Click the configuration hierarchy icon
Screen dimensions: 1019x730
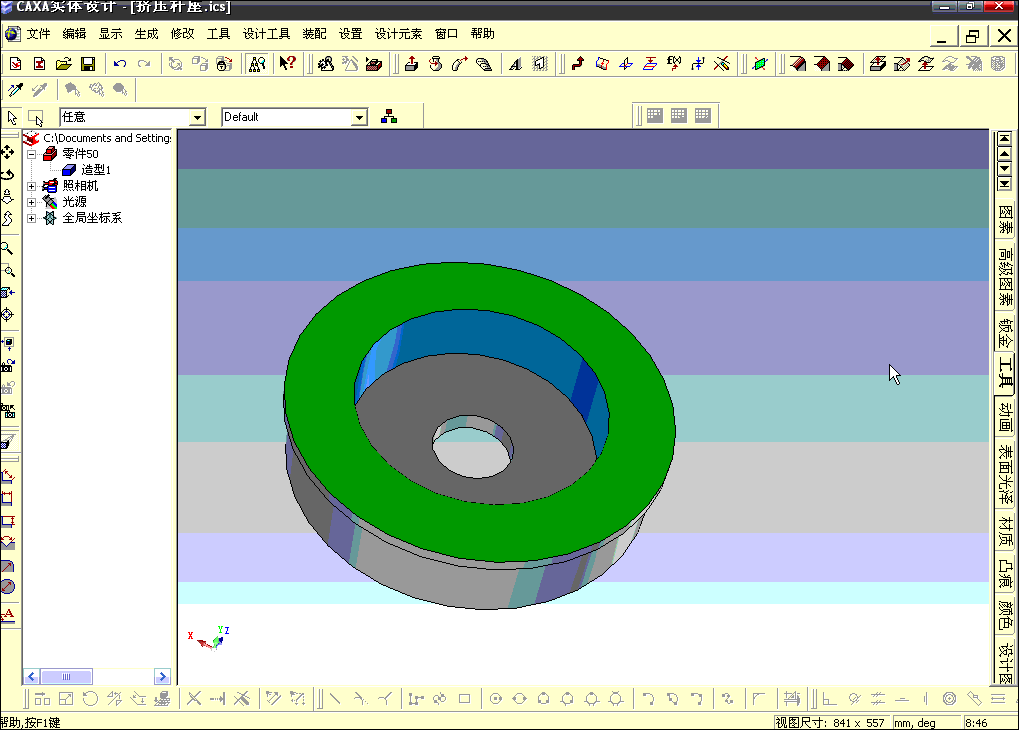click(389, 117)
